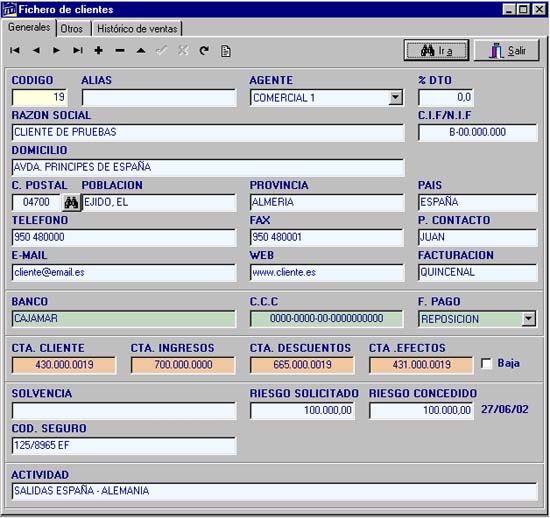Open Histórico de ventas tab
The image size is (550, 518).
pos(137,29)
